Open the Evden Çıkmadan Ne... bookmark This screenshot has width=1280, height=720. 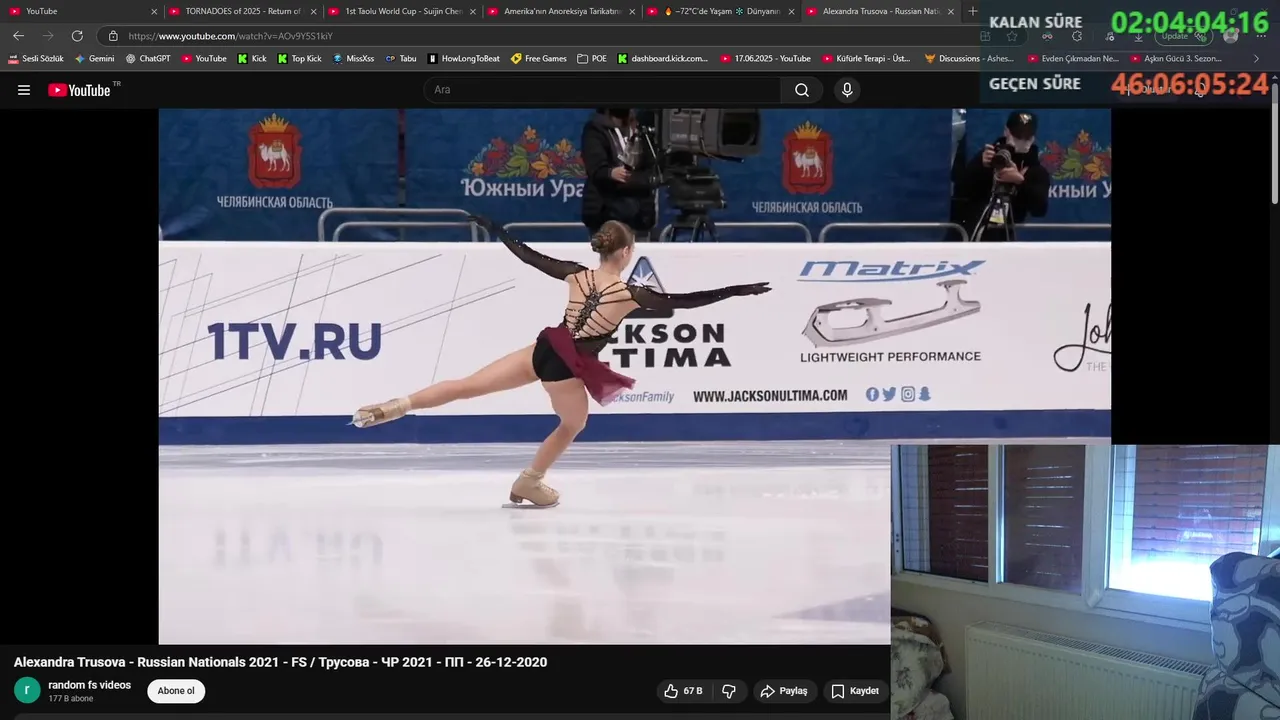coord(1073,58)
